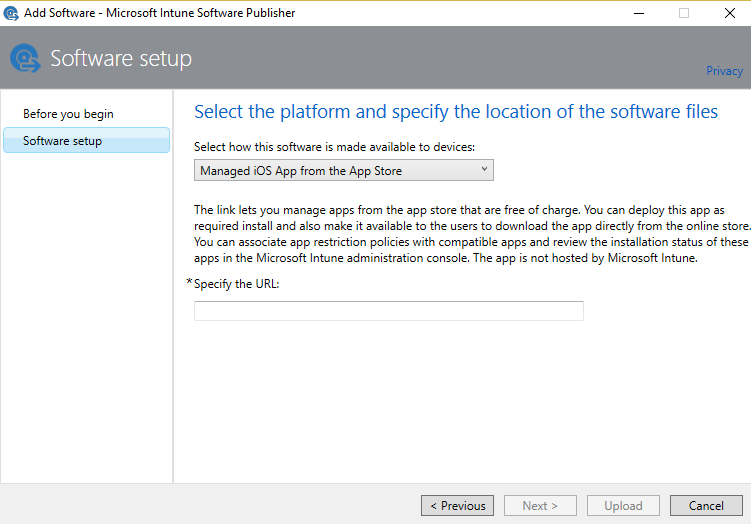
Task: Close the Add Software window
Action: tap(729, 13)
